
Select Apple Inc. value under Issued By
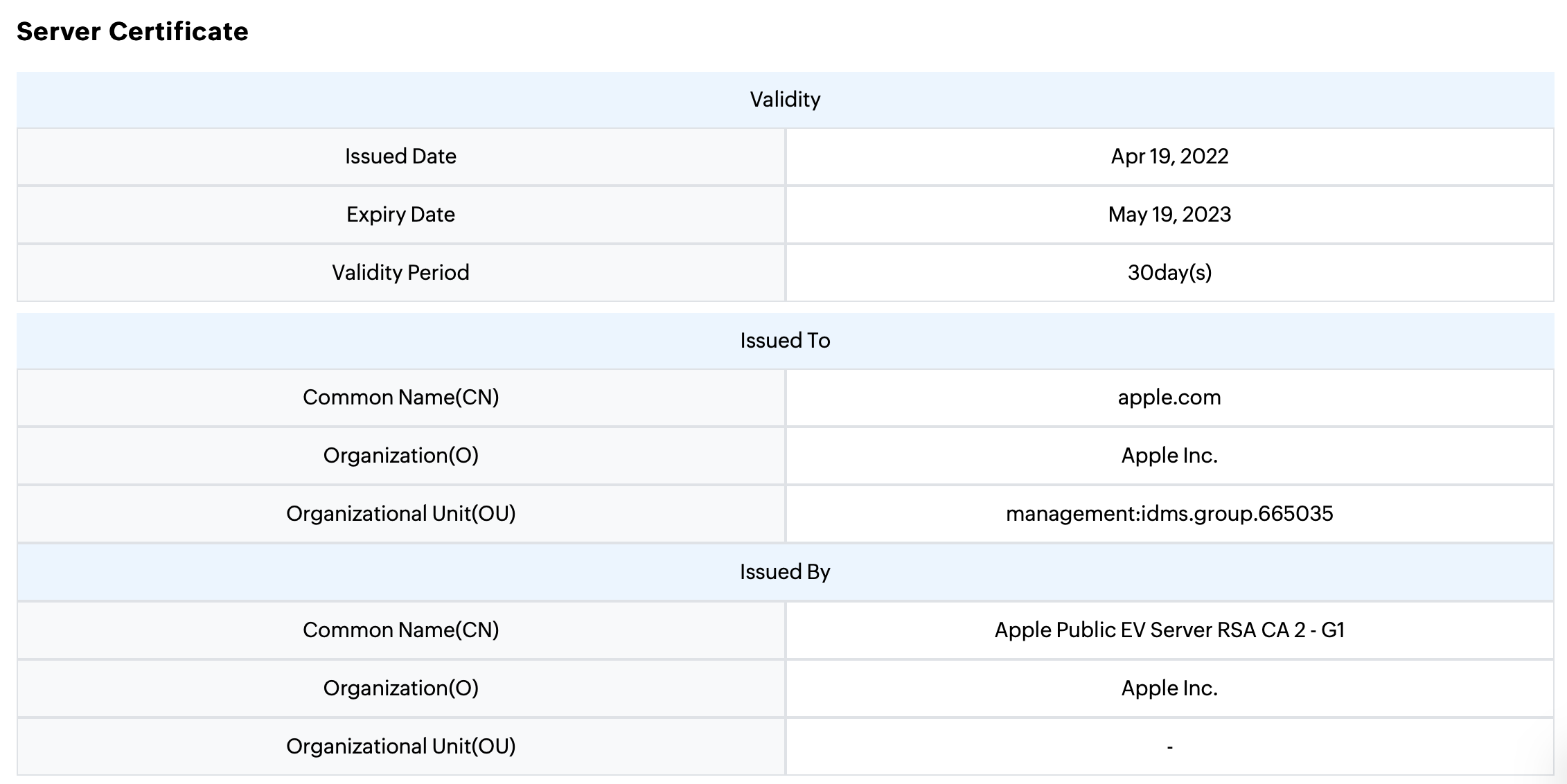coord(1169,688)
